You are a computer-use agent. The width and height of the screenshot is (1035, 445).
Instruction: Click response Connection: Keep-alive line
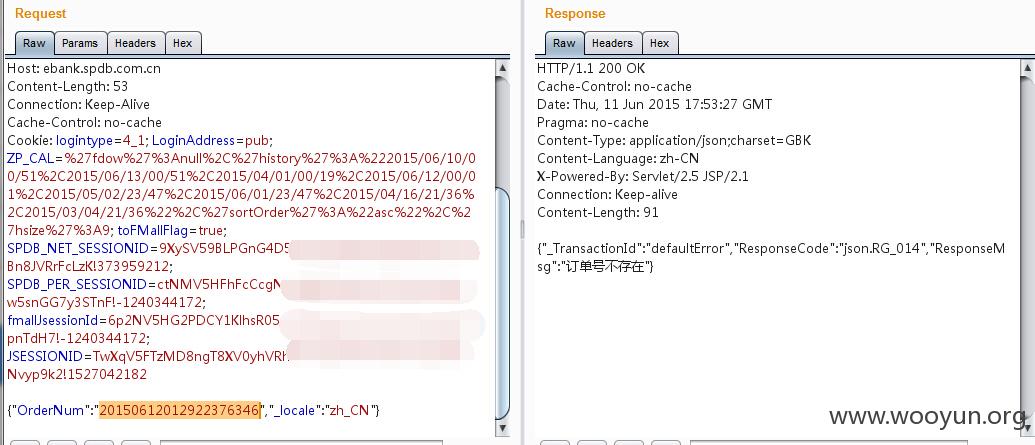tap(607, 194)
